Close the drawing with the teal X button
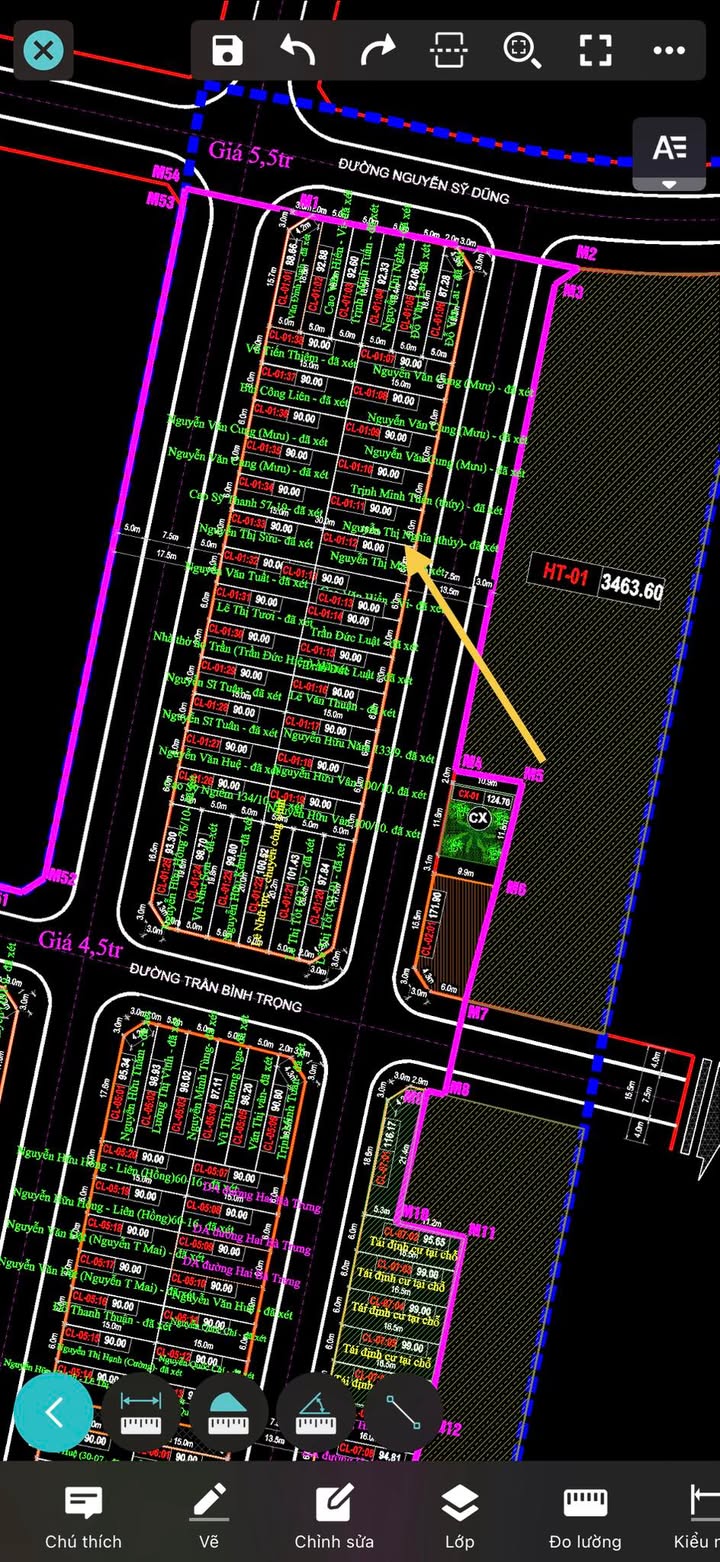This screenshot has height=1562, width=720. point(43,50)
